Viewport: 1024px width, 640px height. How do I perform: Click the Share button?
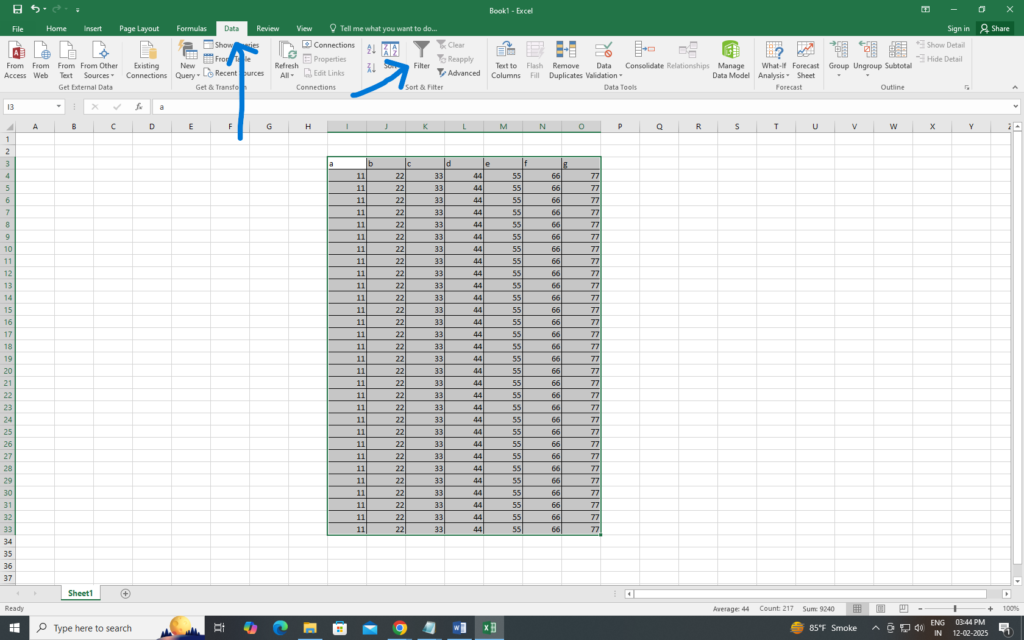pos(996,29)
